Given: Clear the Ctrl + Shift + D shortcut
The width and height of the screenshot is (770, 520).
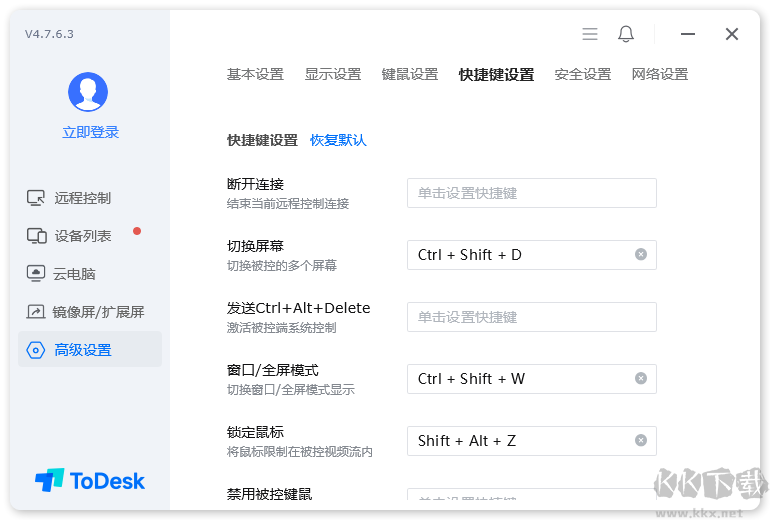Looking at the screenshot, I should click(640, 254).
